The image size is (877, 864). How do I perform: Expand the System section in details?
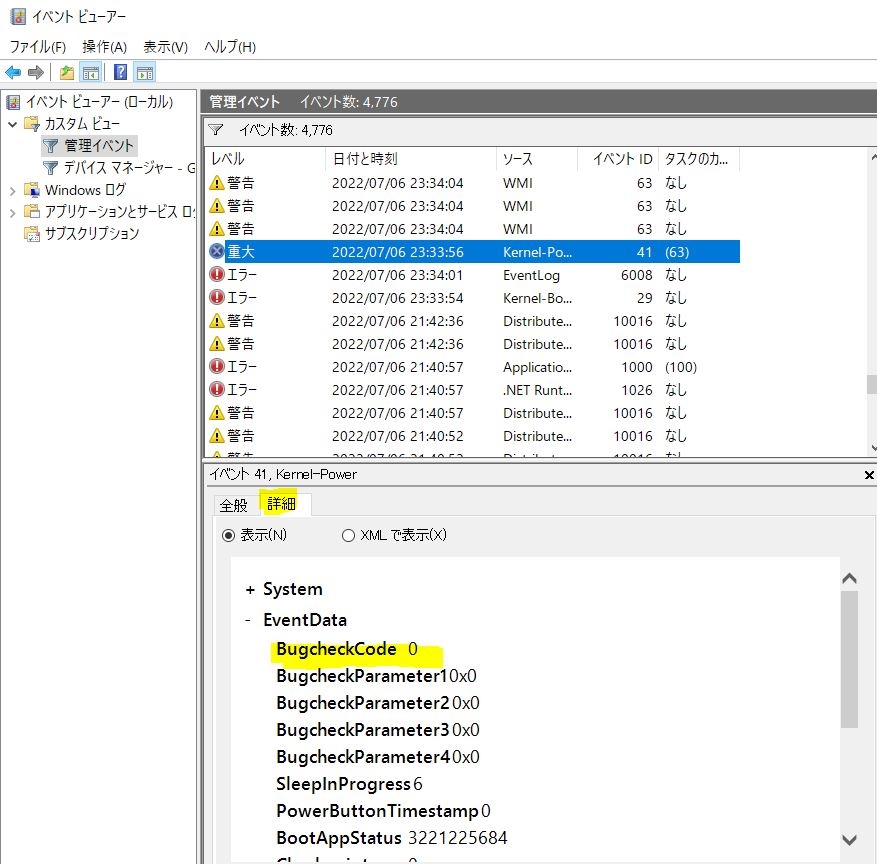pyautogui.click(x=250, y=589)
